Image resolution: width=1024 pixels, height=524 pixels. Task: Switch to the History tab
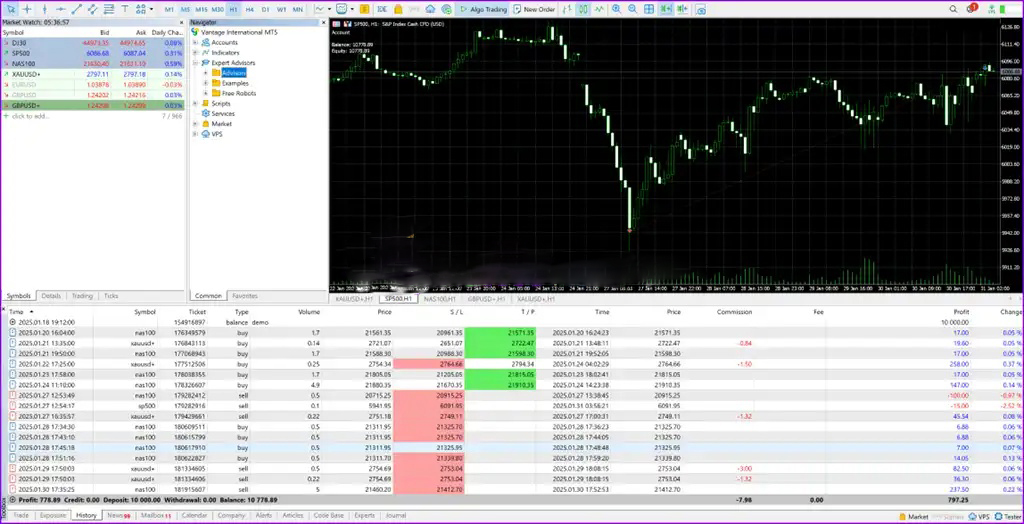pos(86,515)
